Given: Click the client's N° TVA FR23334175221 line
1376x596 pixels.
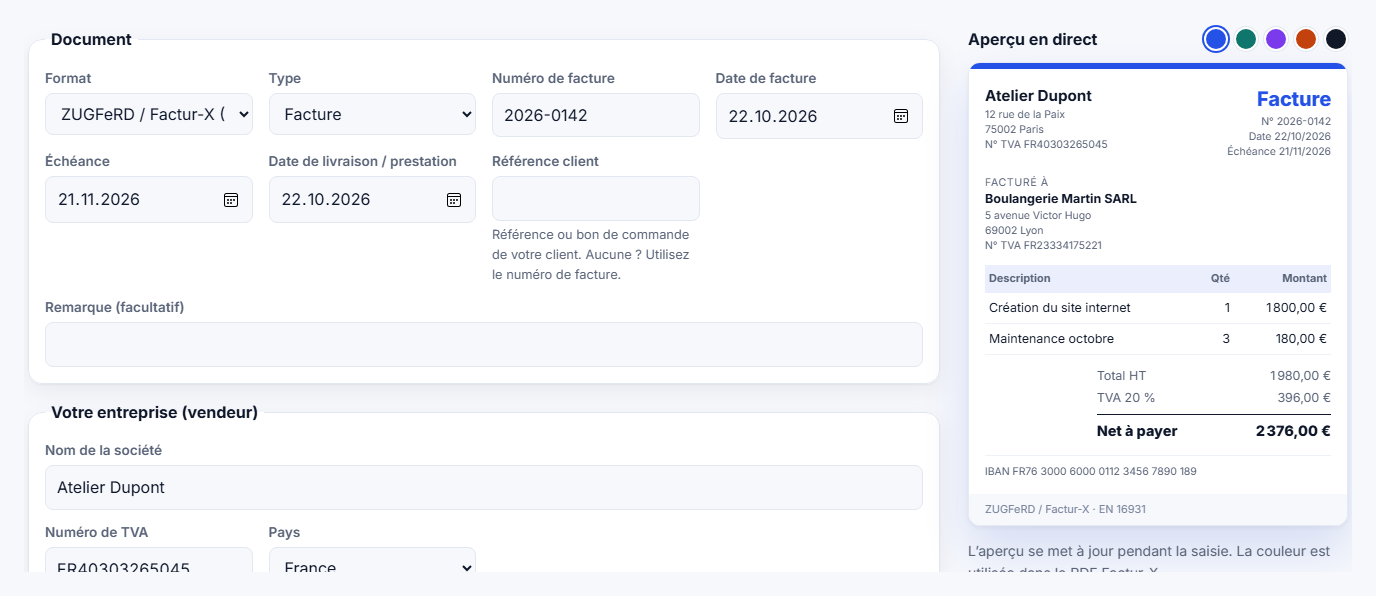Looking at the screenshot, I should [x=1043, y=245].
